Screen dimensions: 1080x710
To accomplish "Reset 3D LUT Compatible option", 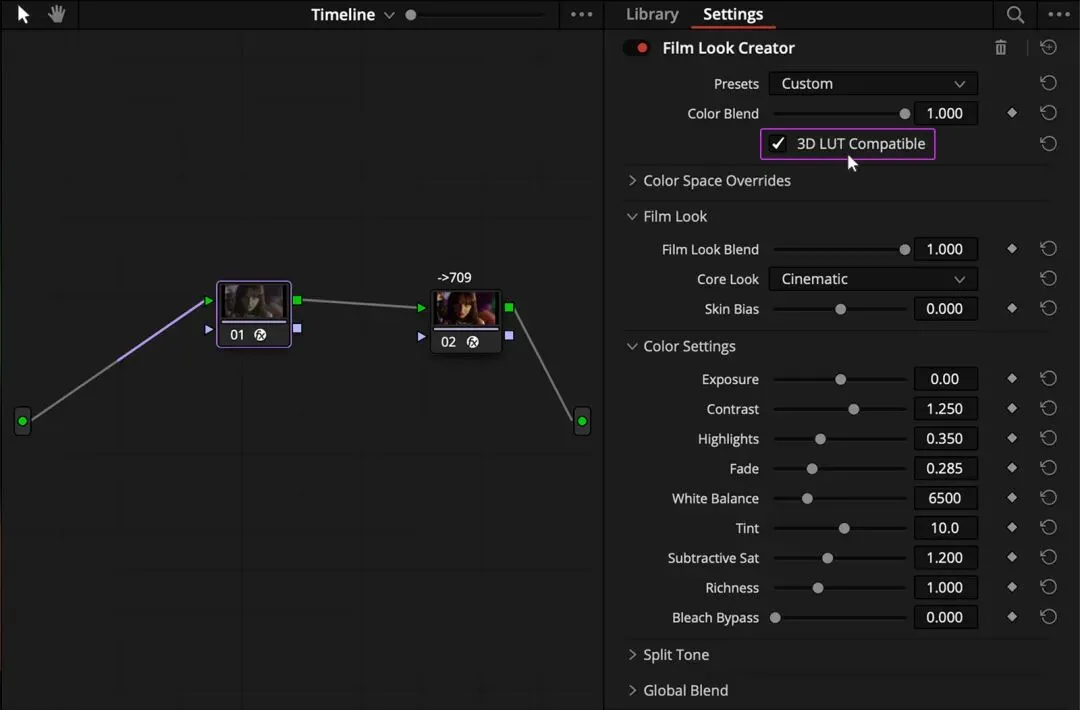I will (x=1048, y=143).
